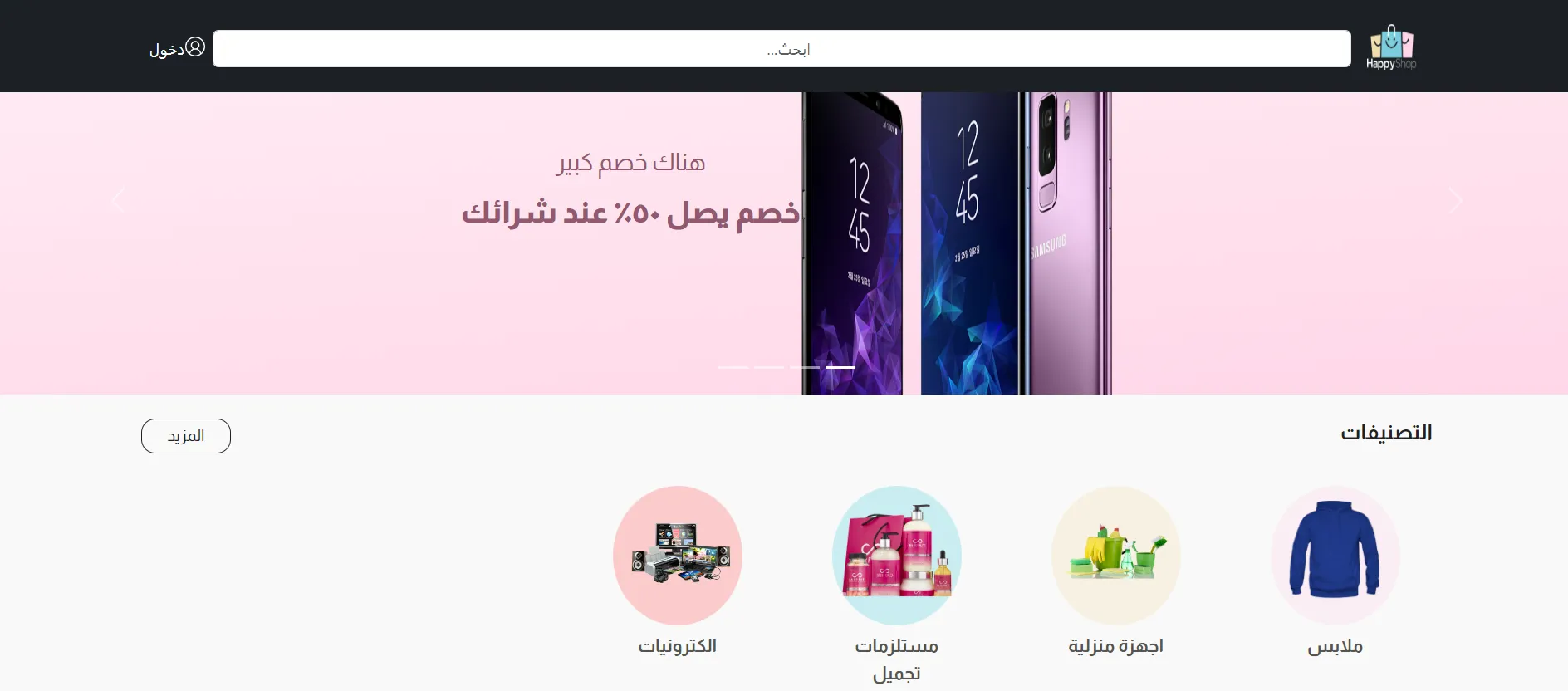Select the third carousel slide indicator
The height and width of the screenshot is (691, 1568).
(x=805, y=367)
